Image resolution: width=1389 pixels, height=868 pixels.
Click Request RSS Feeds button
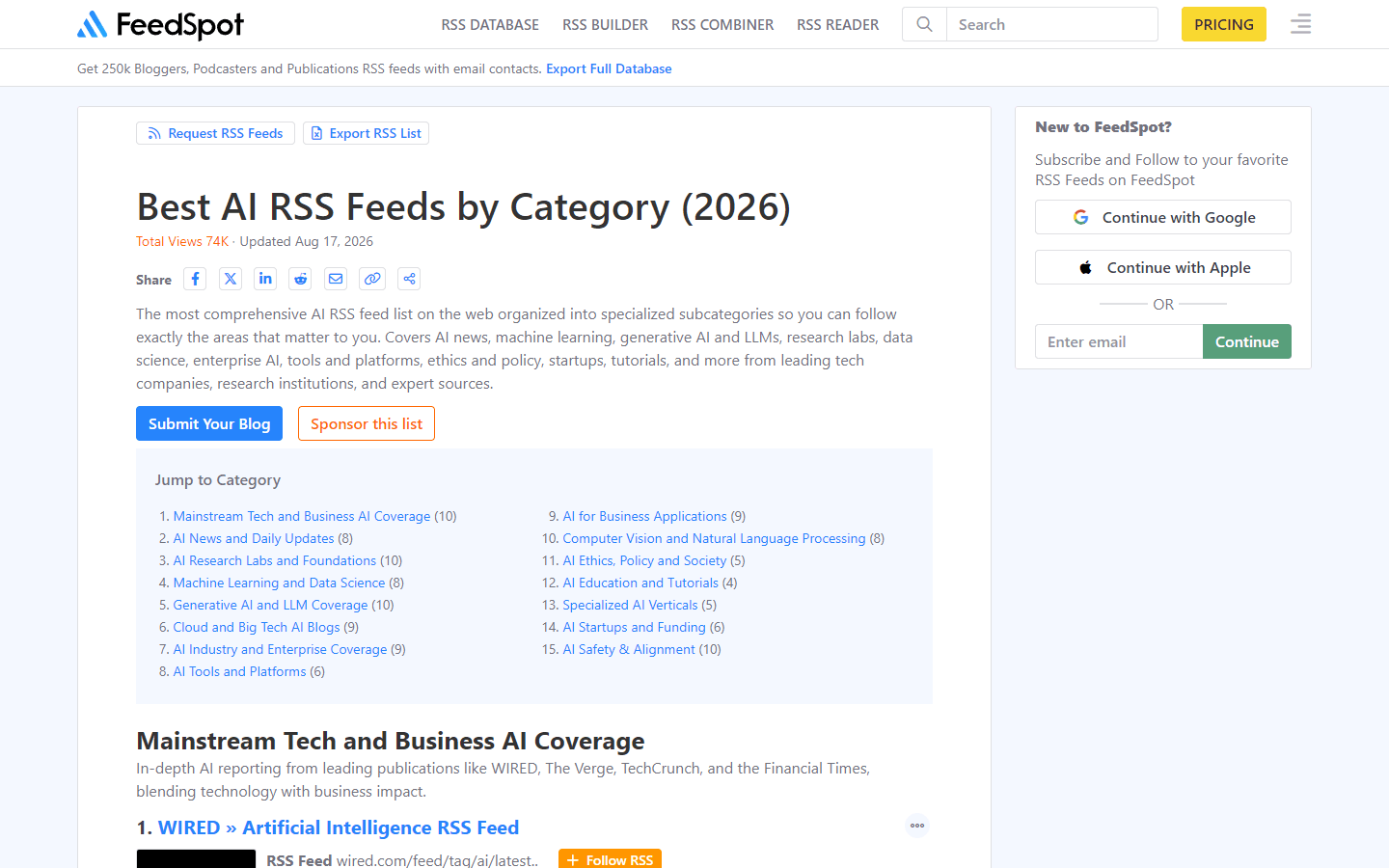(216, 133)
